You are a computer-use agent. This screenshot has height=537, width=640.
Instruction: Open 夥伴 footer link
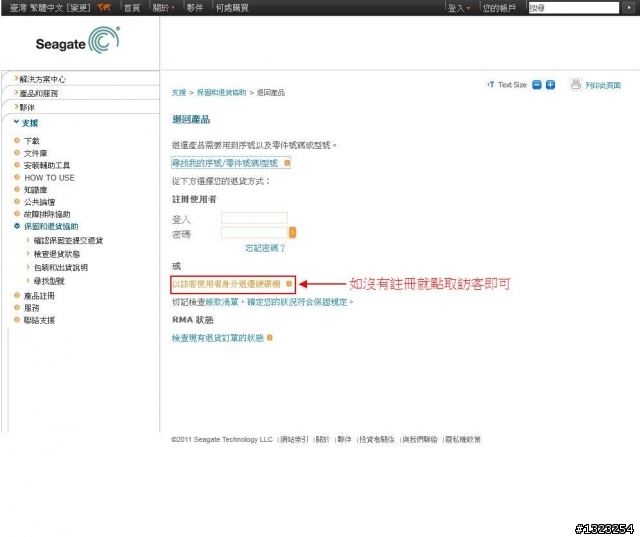(344, 439)
